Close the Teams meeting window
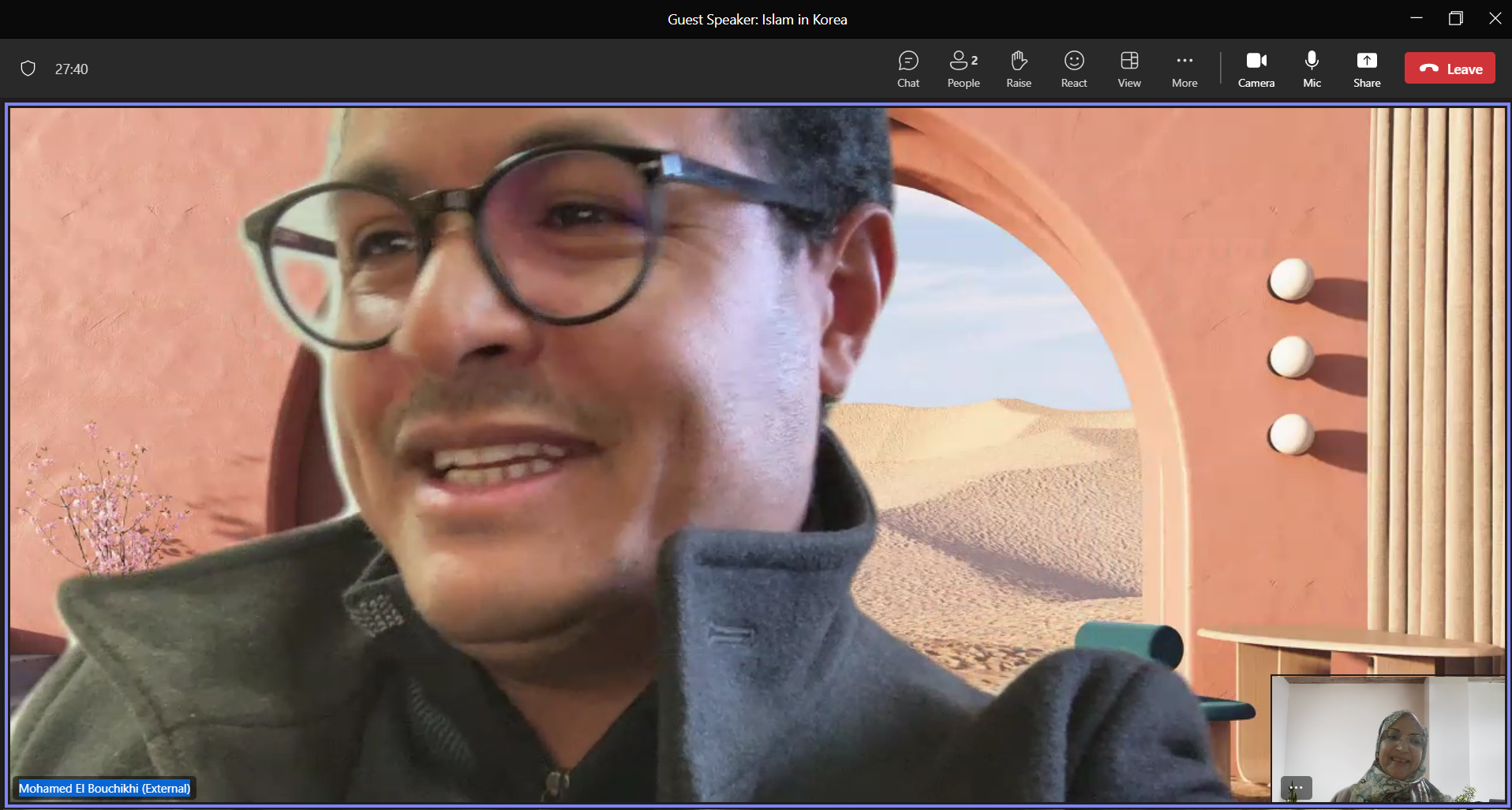1512x810 pixels. (x=1495, y=18)
